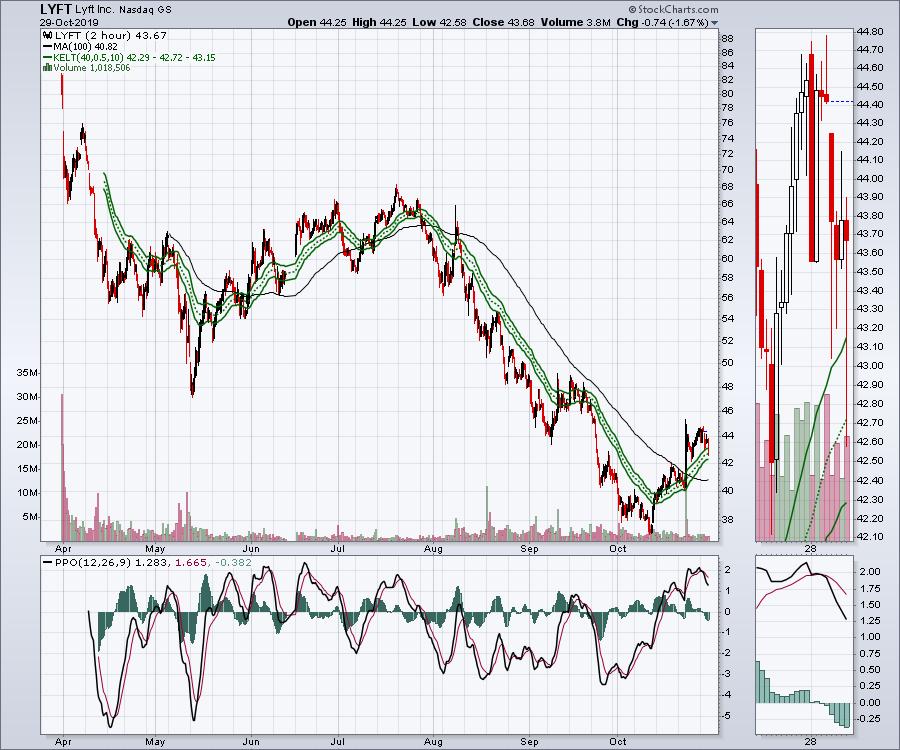900x750 pixels.
Task: Click the 'Volume 1,018,506' legend text
Action: 92,68
